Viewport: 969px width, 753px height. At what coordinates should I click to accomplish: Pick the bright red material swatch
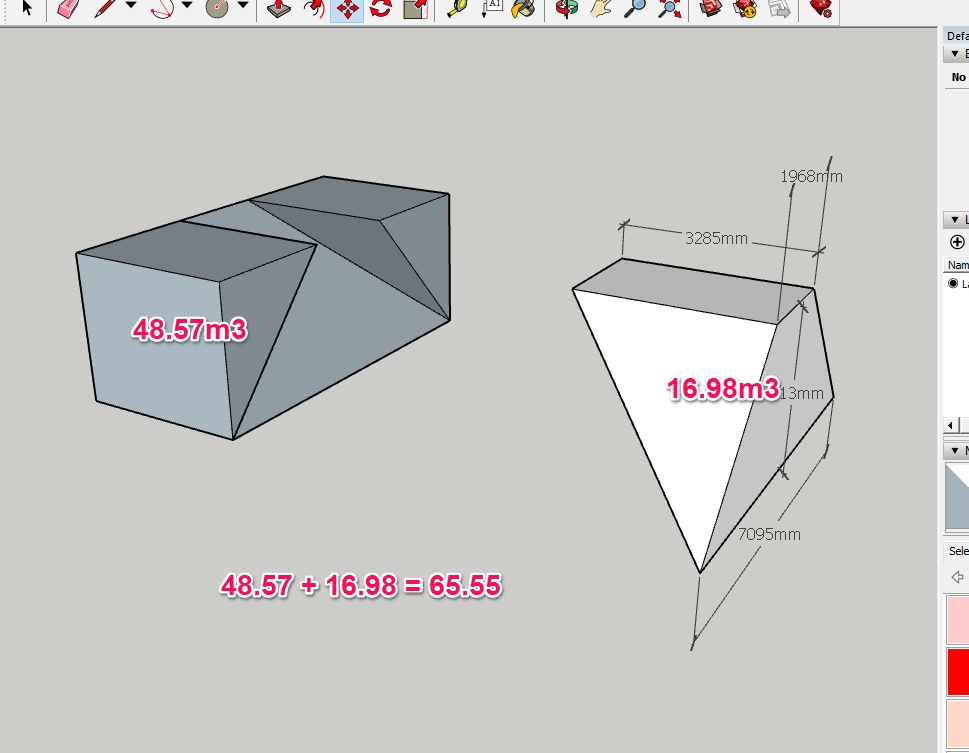(x=957, y=672)
